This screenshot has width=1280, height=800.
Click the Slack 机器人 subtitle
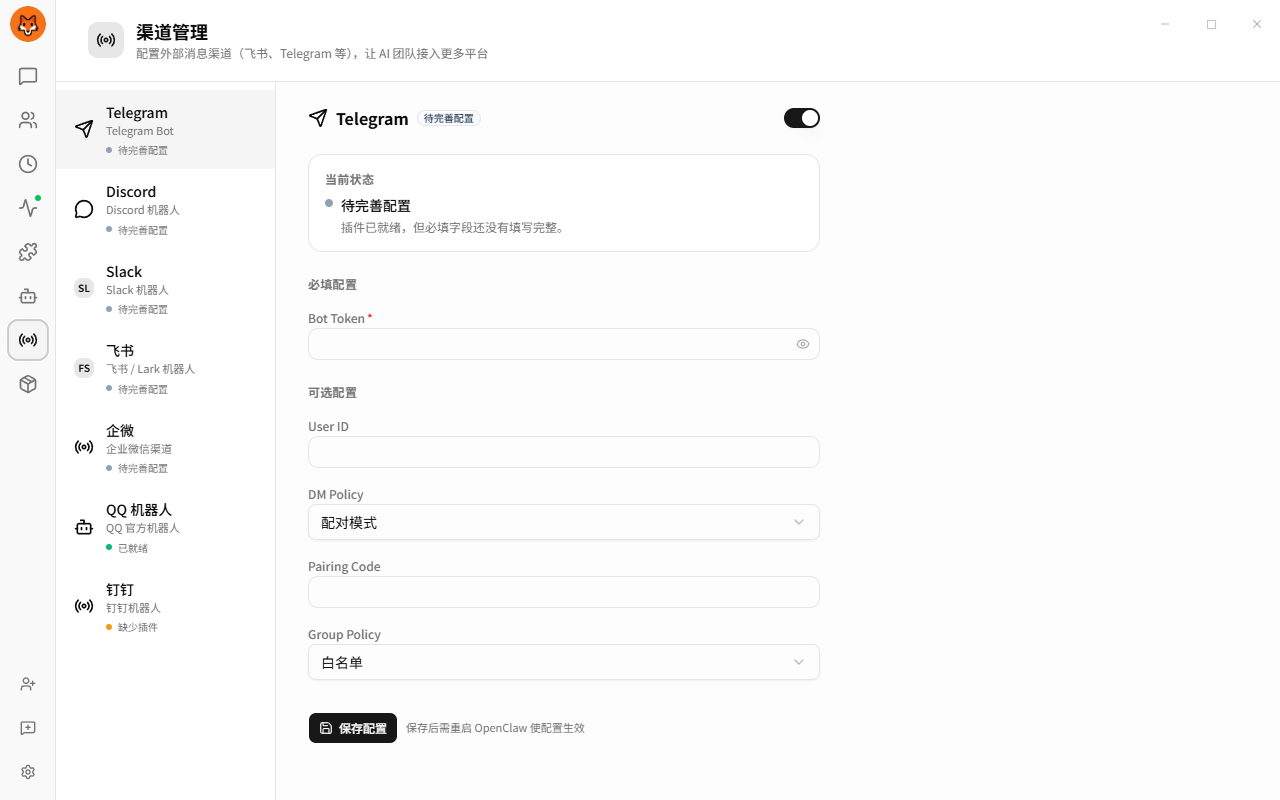coord(138,290)
